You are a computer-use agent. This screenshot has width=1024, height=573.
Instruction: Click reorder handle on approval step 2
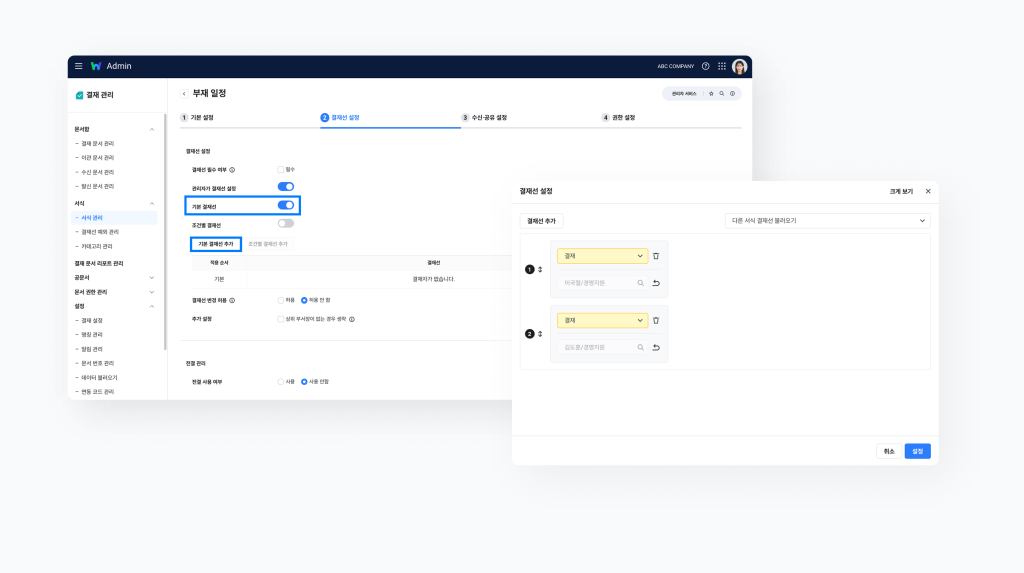pos(541,333)
